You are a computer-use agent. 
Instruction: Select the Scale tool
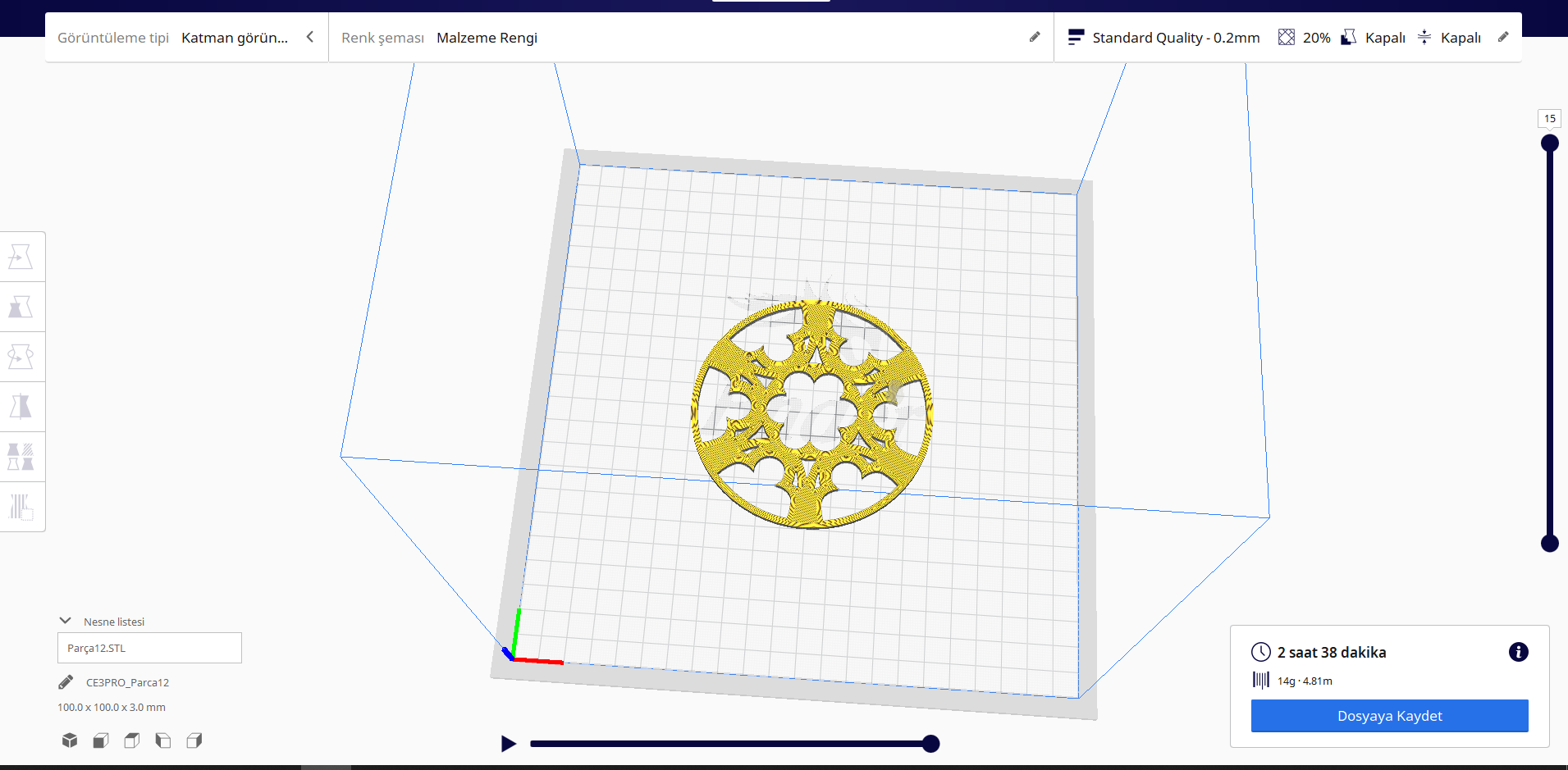tap(22, 307)
